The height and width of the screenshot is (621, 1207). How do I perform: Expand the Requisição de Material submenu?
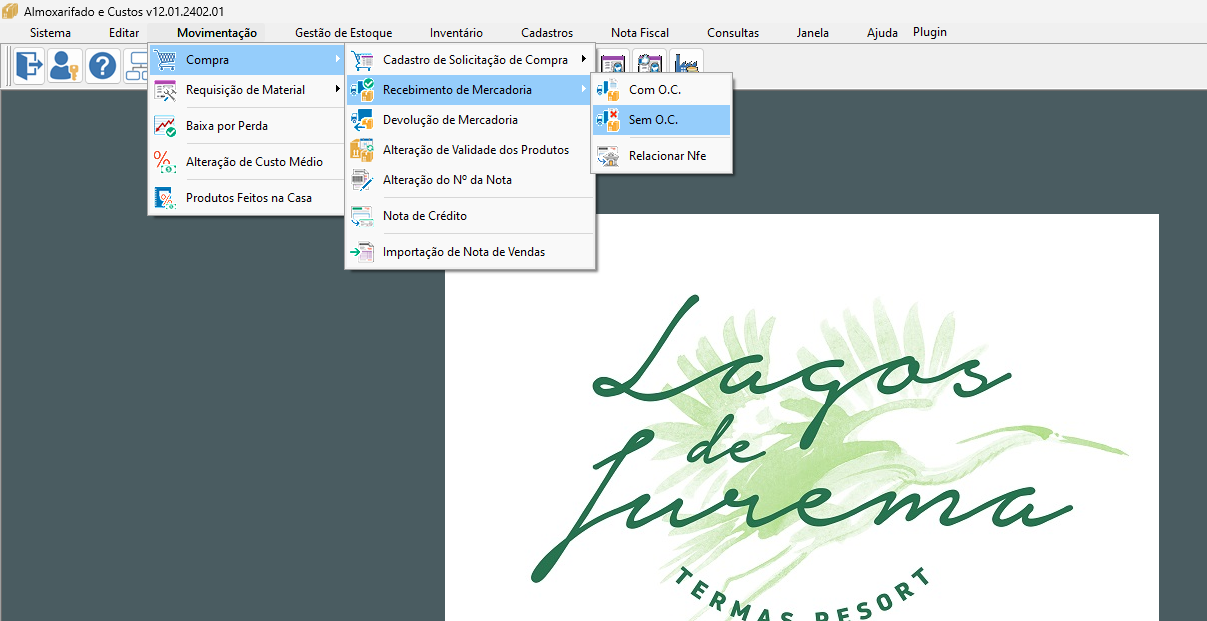click(x=247, y=90)
